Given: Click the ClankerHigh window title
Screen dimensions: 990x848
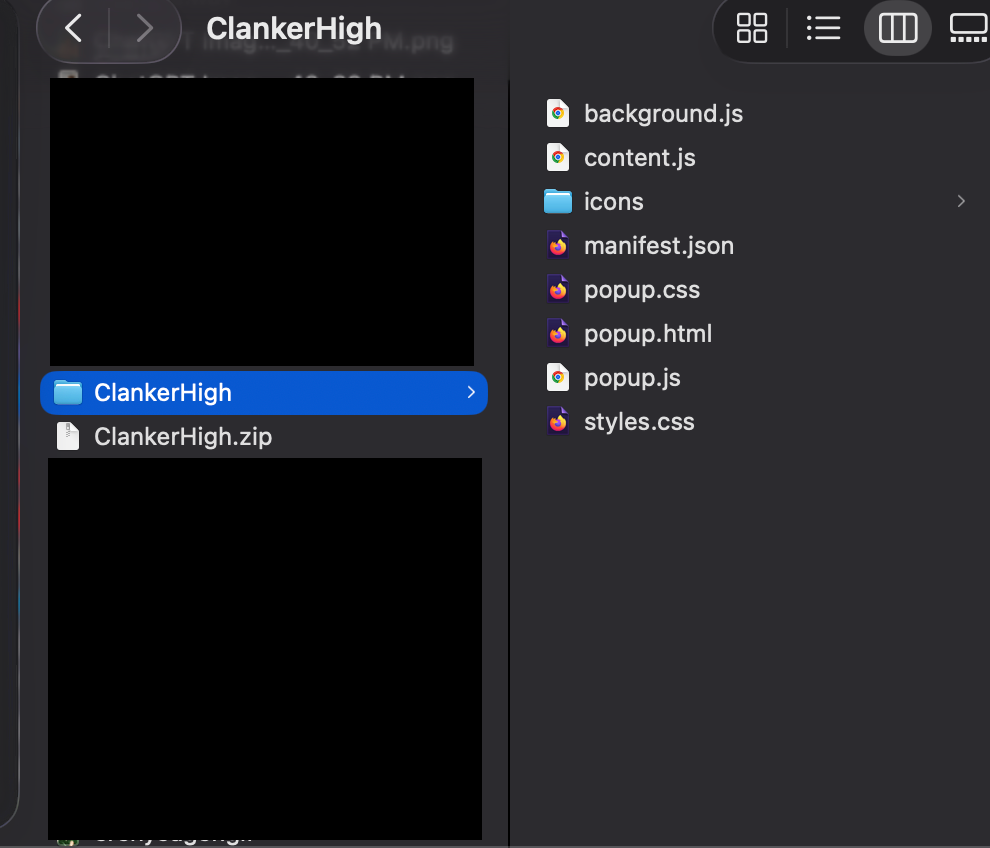Looking at the screenshot, I should point(294,29).
